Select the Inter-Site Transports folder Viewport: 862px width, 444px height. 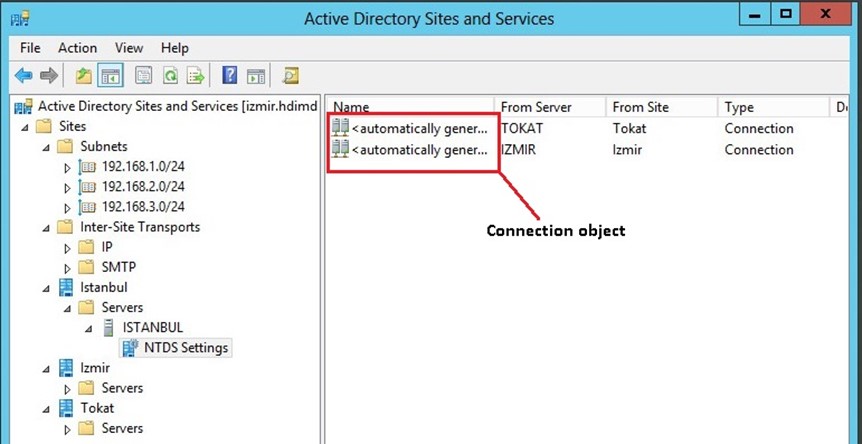coord(140,227)
